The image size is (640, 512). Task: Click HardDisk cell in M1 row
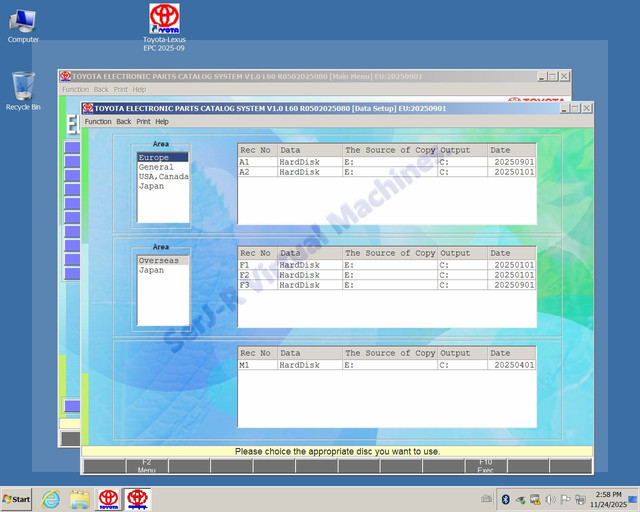310,365
